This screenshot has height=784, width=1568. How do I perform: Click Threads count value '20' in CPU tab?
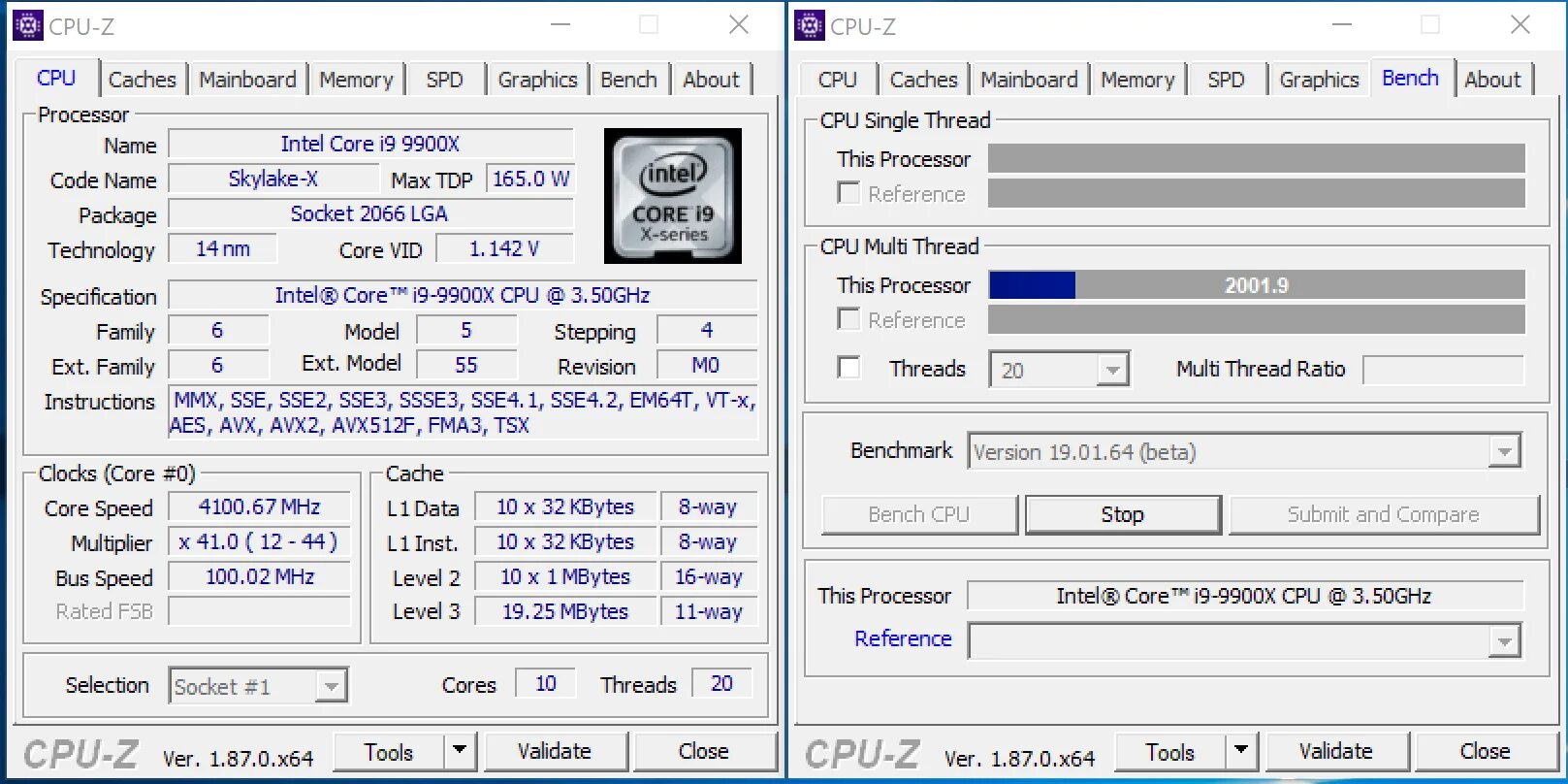(x=722, y=683)
